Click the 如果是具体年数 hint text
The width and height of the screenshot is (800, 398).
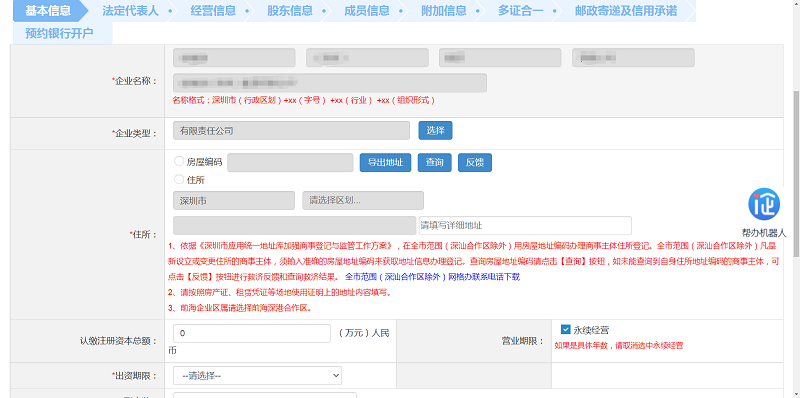[618, 345]
